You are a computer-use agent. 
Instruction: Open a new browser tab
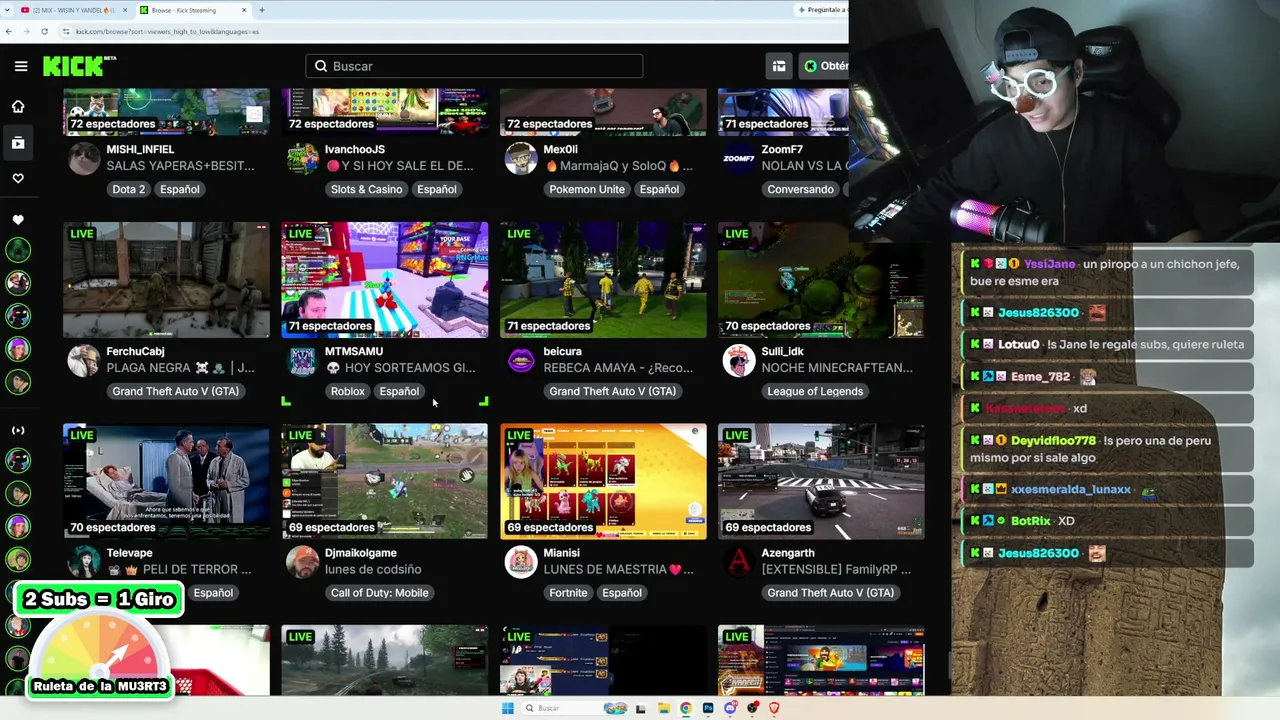[262, 10]
